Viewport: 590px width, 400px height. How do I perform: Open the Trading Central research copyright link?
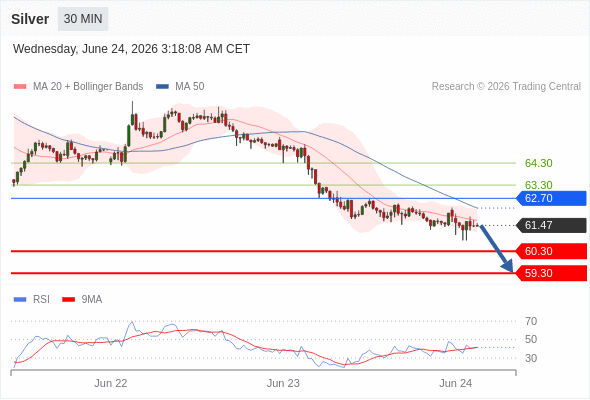pyautogui.click(x=506, y=87)
